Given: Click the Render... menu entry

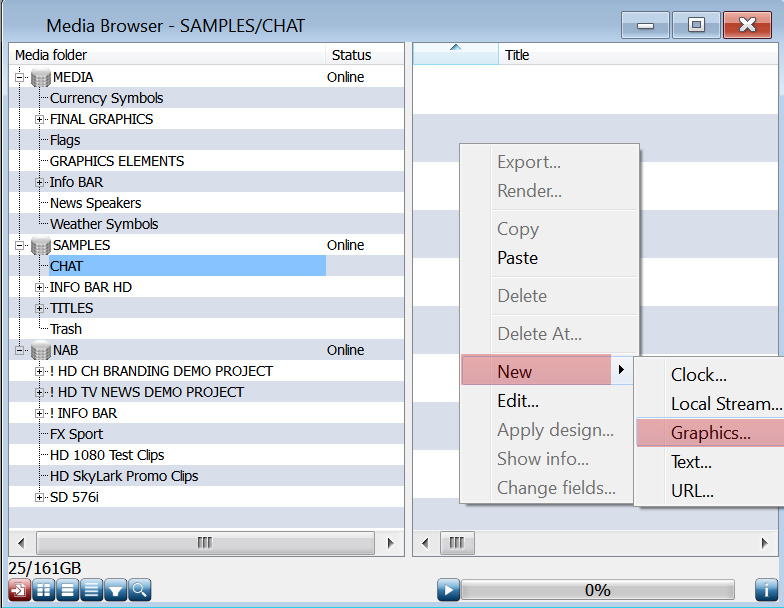Looking at the screenshot, I should [x=550, y=190].
